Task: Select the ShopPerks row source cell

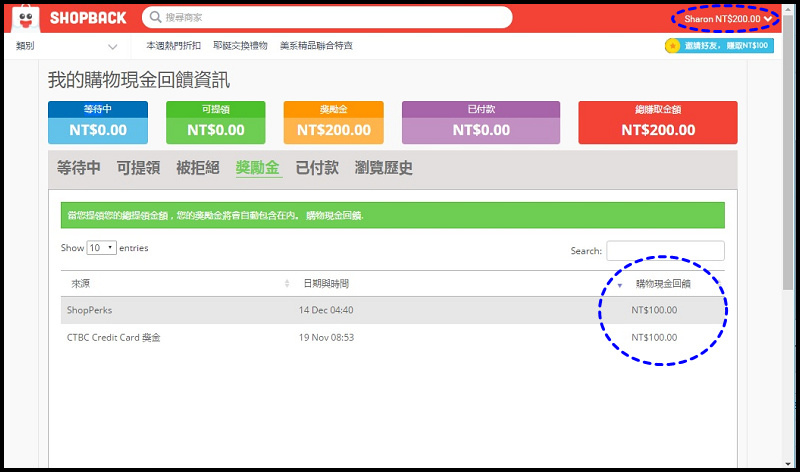Action: 89,310
